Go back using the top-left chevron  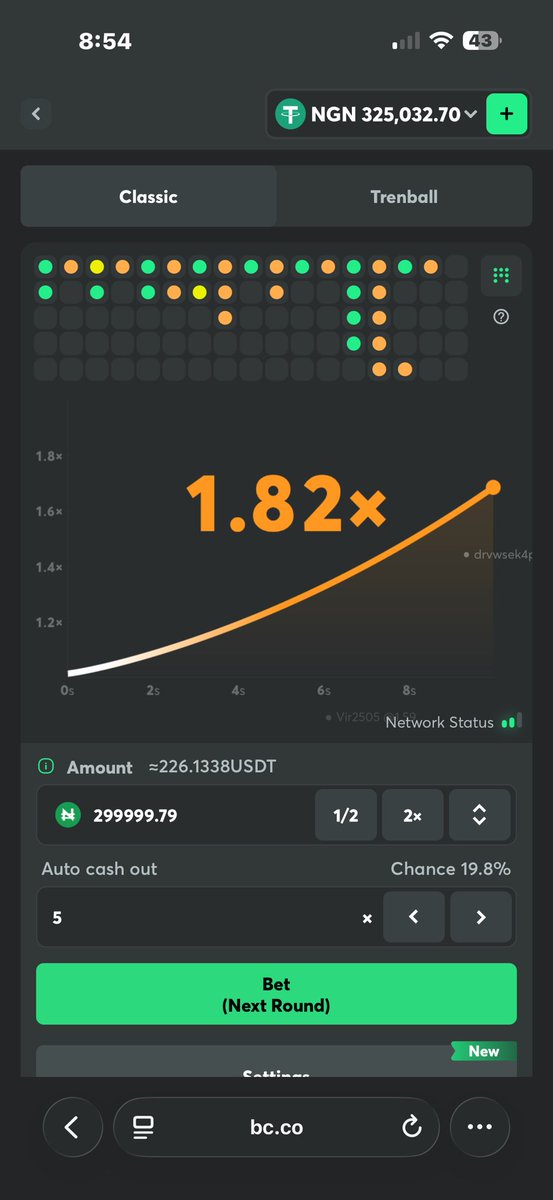tap(36, 114)
